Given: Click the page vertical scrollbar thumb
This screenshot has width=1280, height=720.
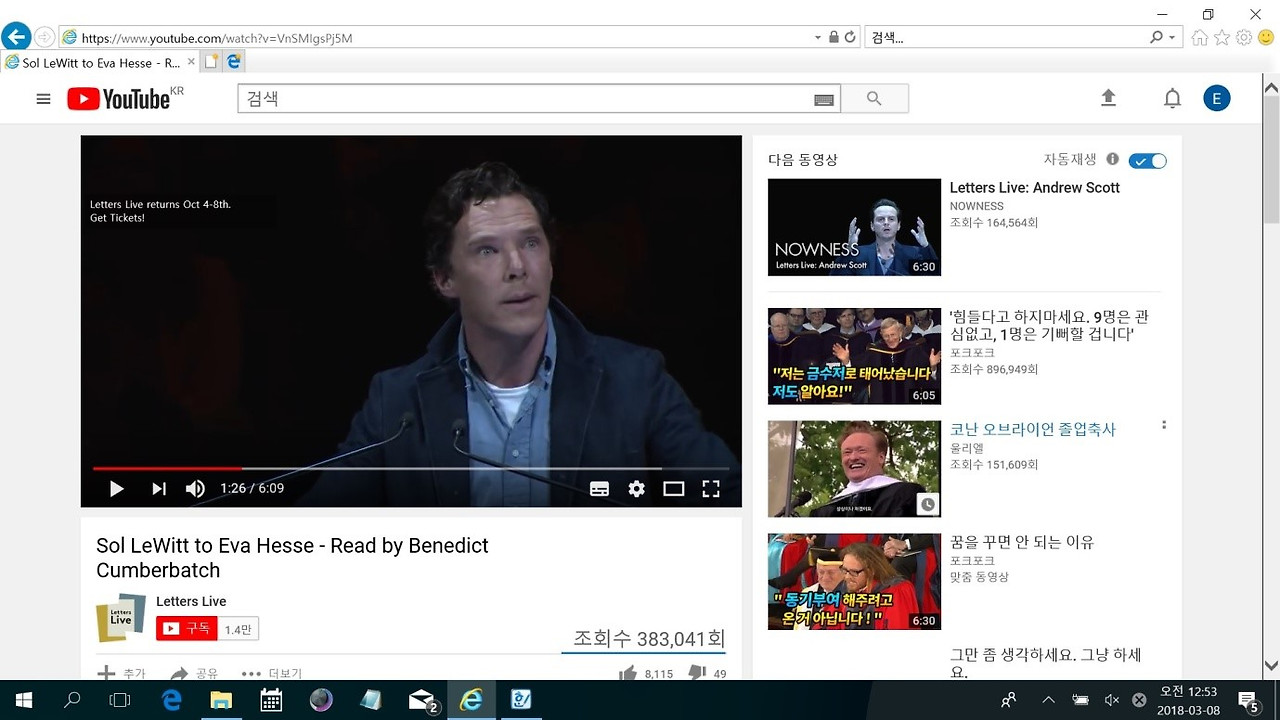Looking at the screenshot, I should [1271, 160].
